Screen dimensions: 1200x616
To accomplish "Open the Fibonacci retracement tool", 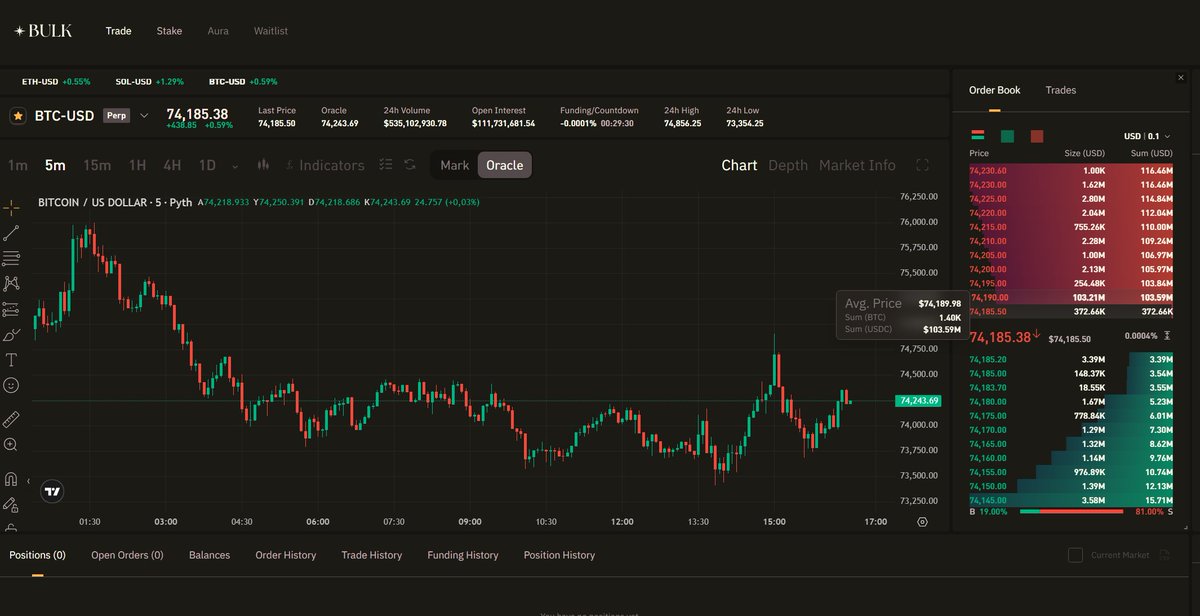I will tap(12, 258).
